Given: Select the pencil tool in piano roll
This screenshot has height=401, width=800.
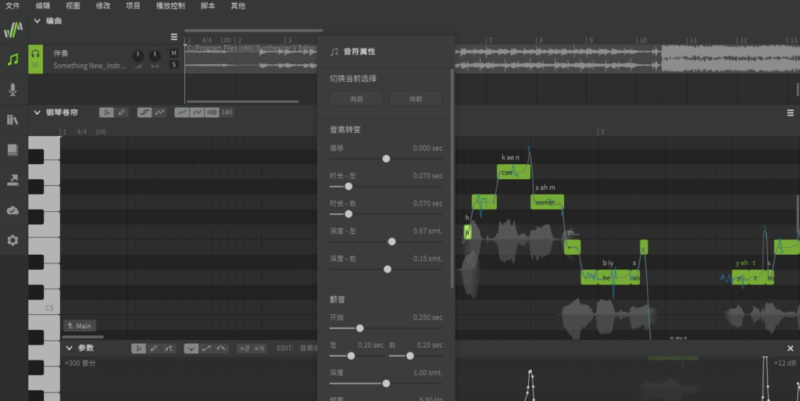Looking at the screenshot, I should 122,112.
